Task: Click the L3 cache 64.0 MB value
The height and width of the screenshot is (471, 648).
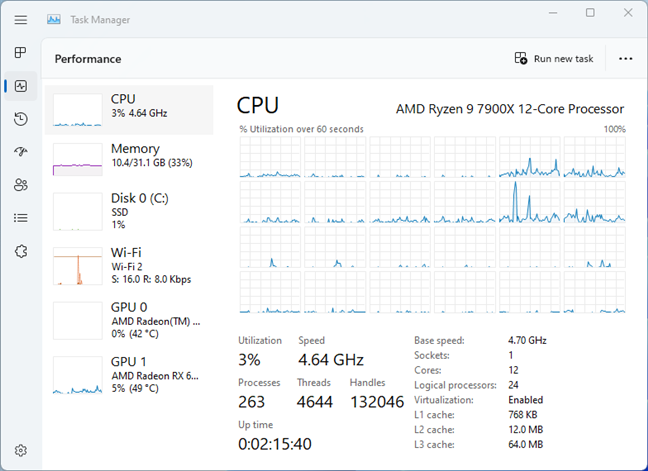Action: click(x=526, y=445)
